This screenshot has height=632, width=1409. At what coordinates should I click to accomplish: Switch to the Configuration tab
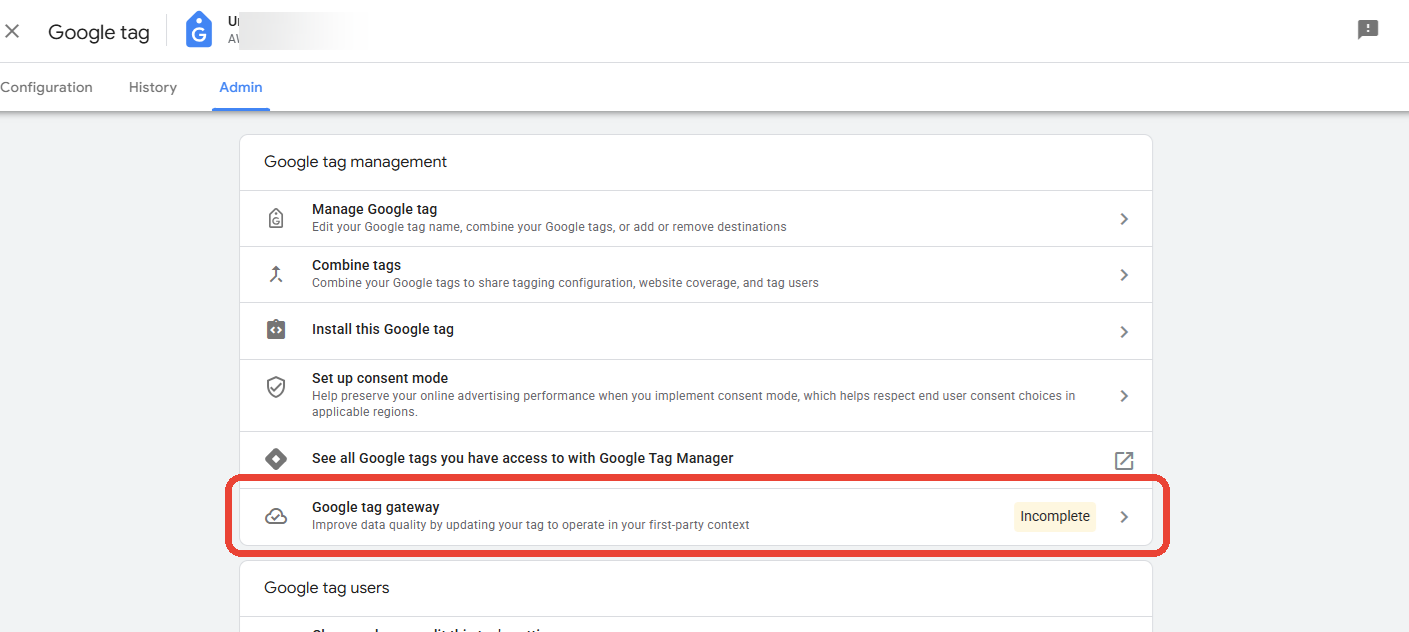46,87
